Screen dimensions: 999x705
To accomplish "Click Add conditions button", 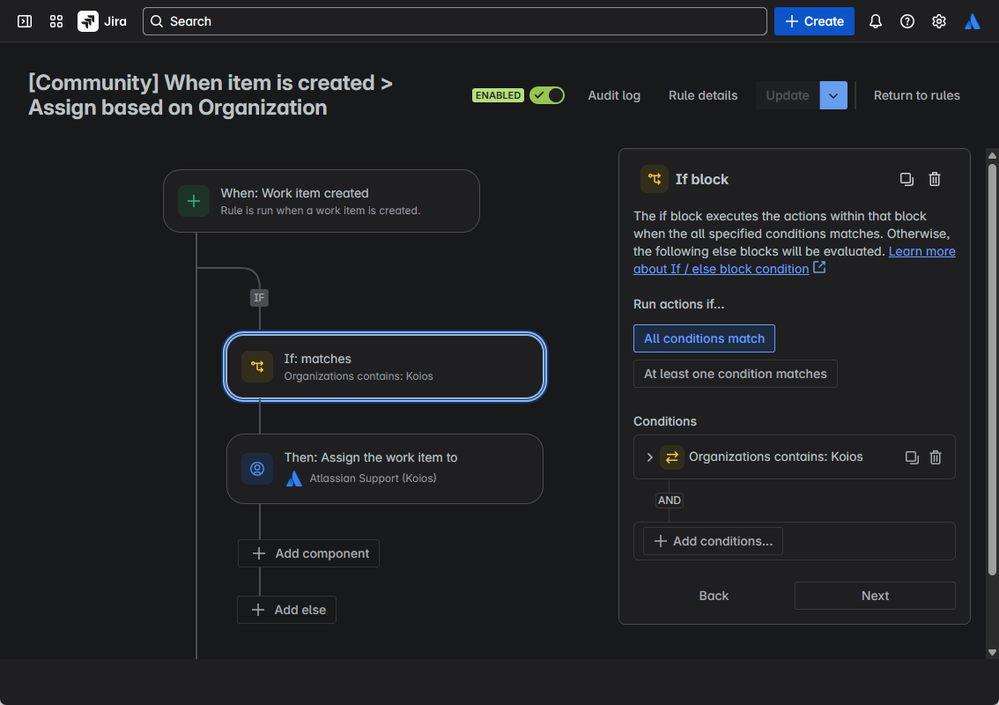I will [x=713, y=541].
